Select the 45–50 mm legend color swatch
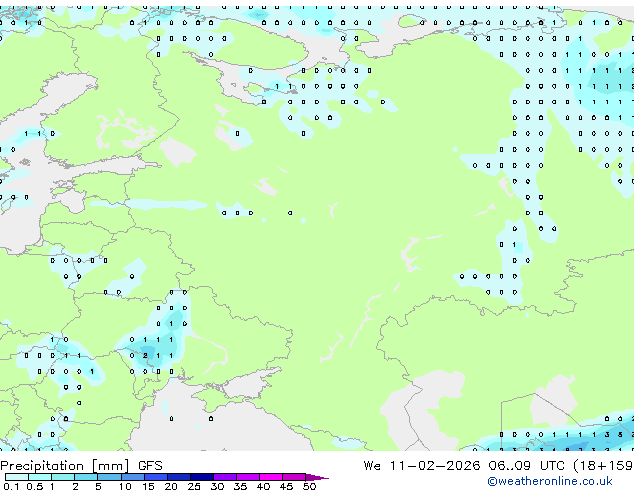 [x=294, y=477]
